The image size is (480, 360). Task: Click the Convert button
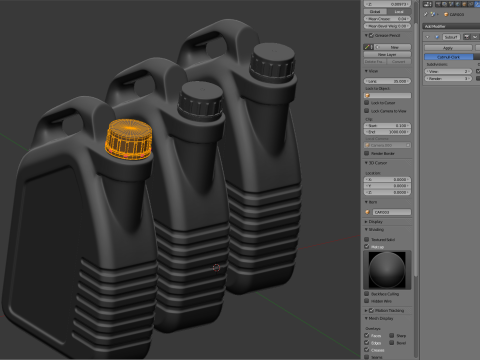[399, 62]
